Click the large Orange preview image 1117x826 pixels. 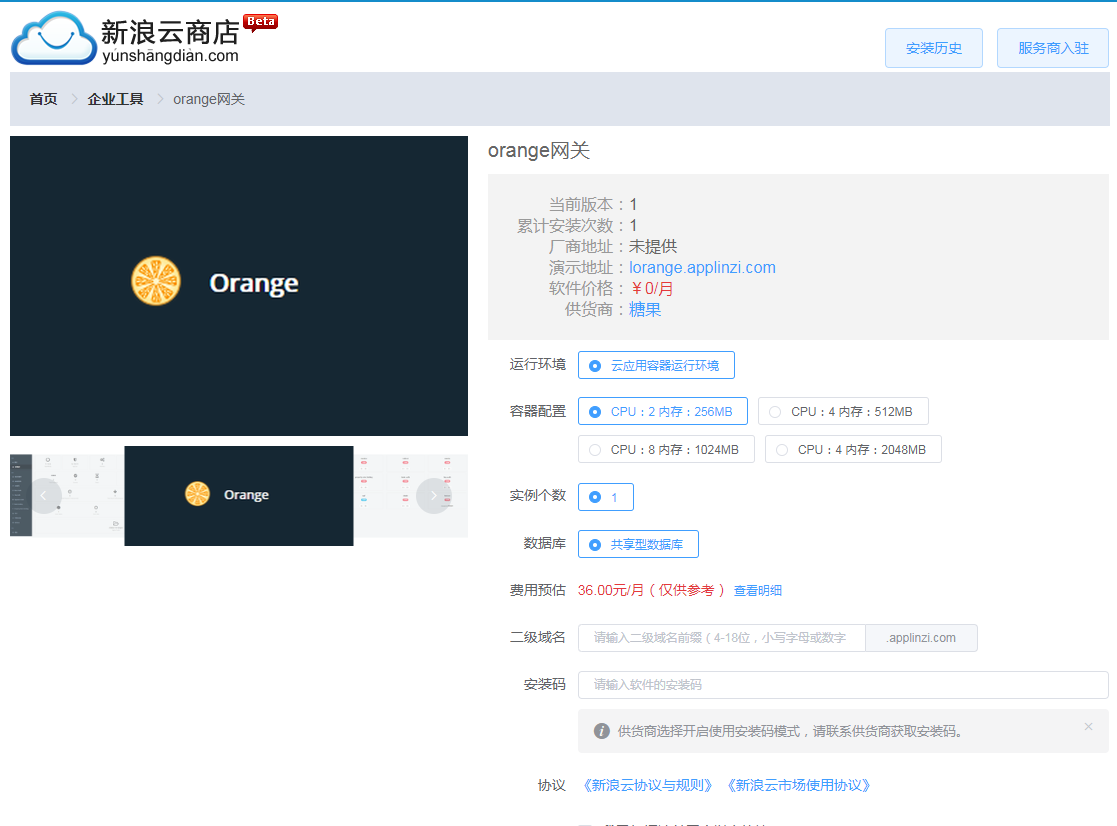tap(239, 286)
